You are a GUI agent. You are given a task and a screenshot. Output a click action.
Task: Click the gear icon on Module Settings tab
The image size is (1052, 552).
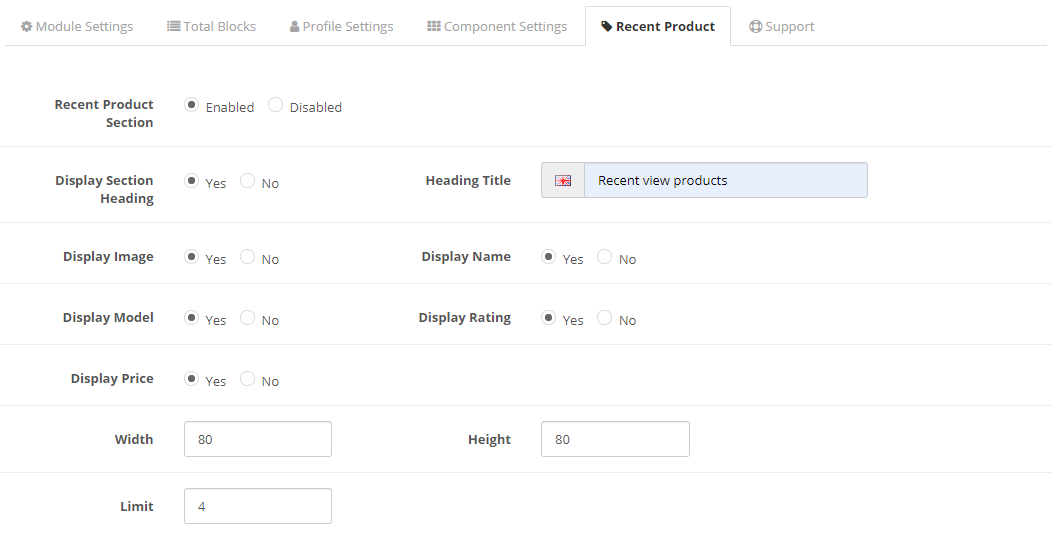pyautogui.click(x=26, y=27)
